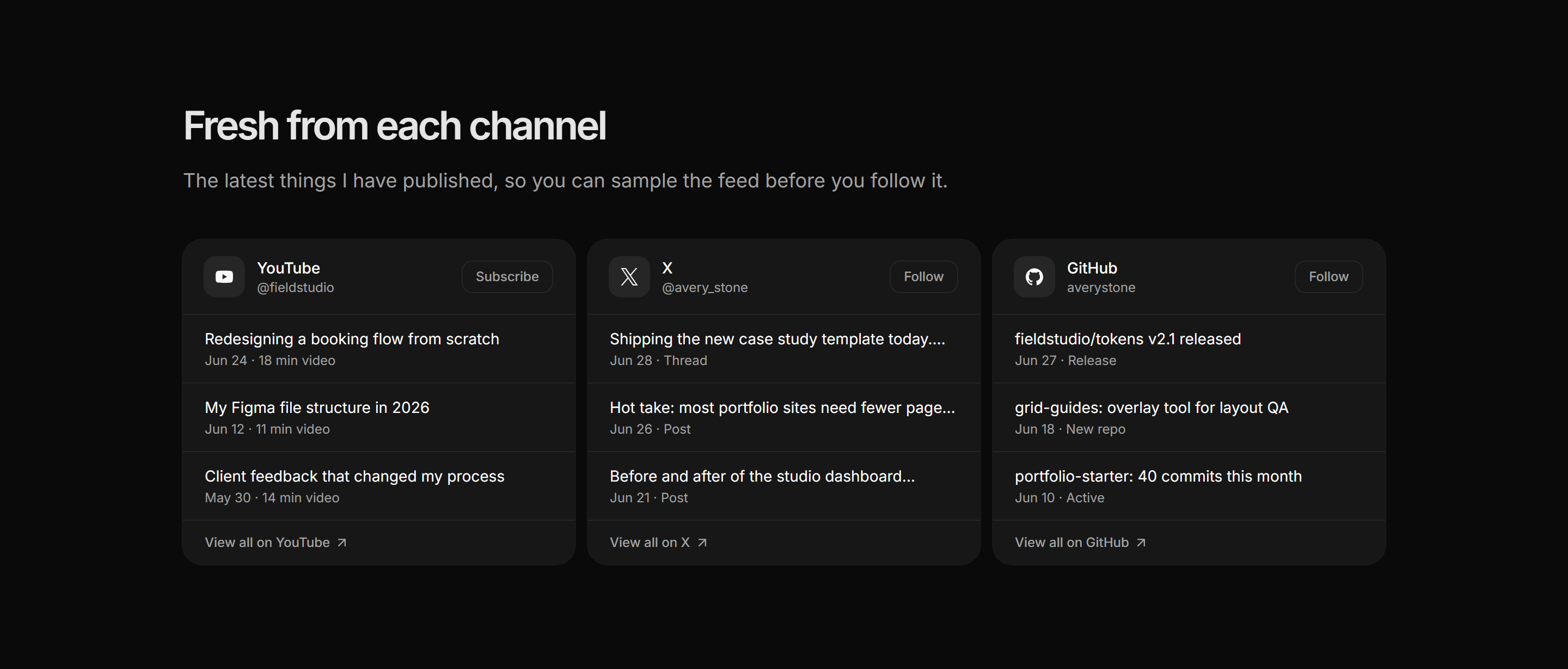Open grid-guides overlay tool repo entry
This screenshot has height=669, width=1568.
coord(1189,417)
